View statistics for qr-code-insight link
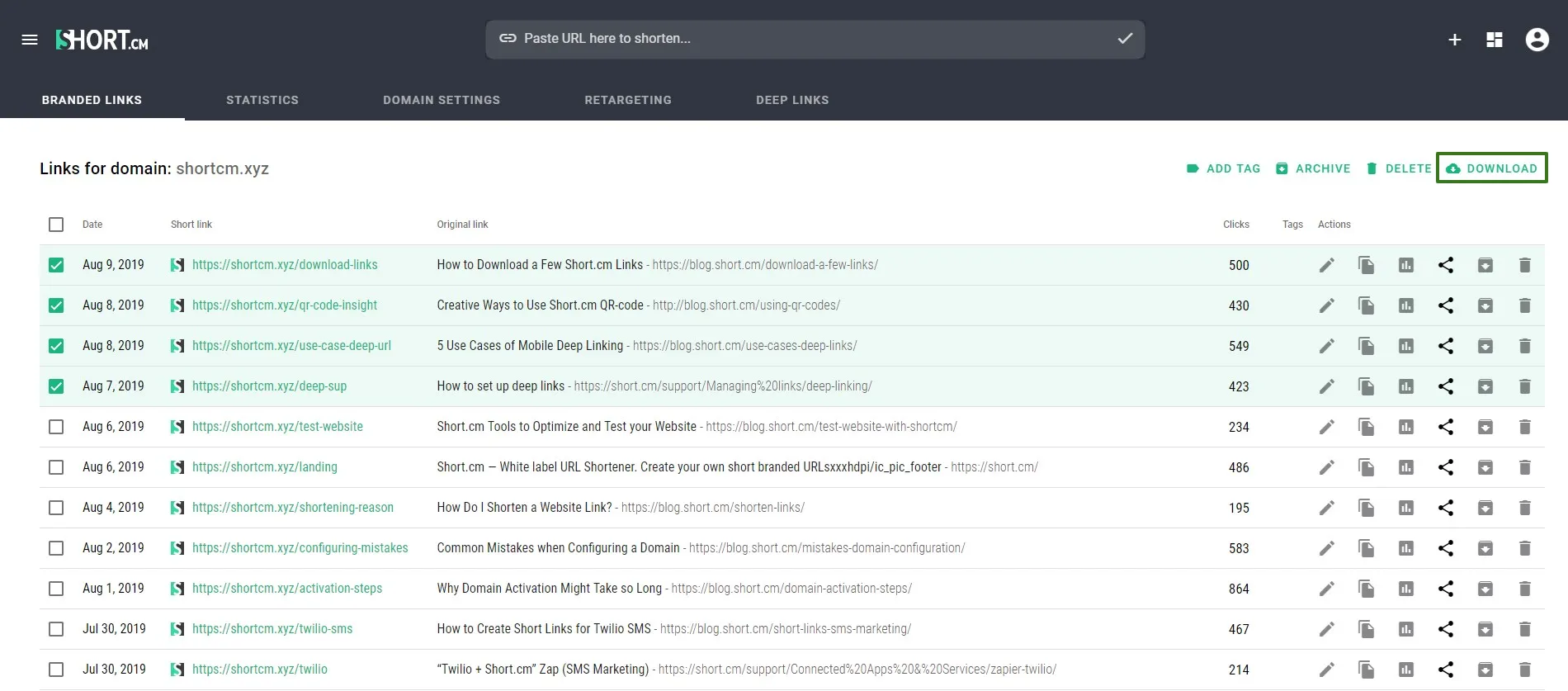Screen dimensions: 1568x691 1406,305
